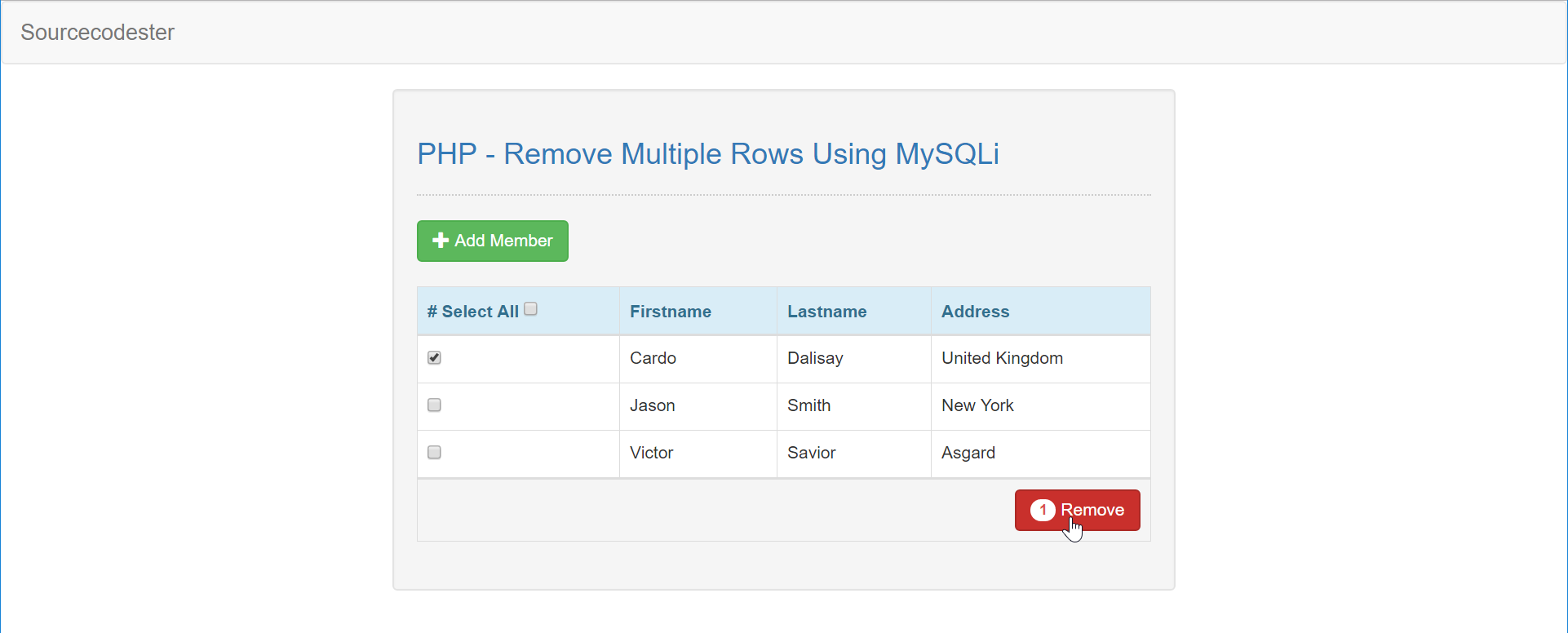Click the page heading about removing multiple rows
This screenshot has width=1568, height=633.
tap(707, 154)
